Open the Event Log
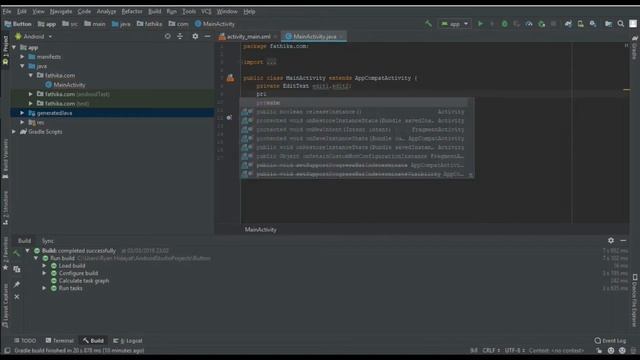Image resolution: width=640 pixels, height=360 pixels. click(610, 340)
